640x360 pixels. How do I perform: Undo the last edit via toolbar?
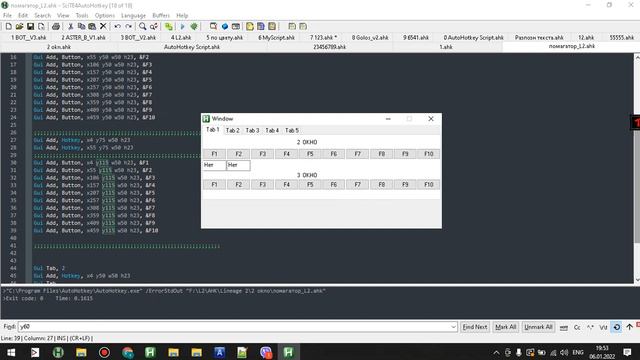coord(117,27)
